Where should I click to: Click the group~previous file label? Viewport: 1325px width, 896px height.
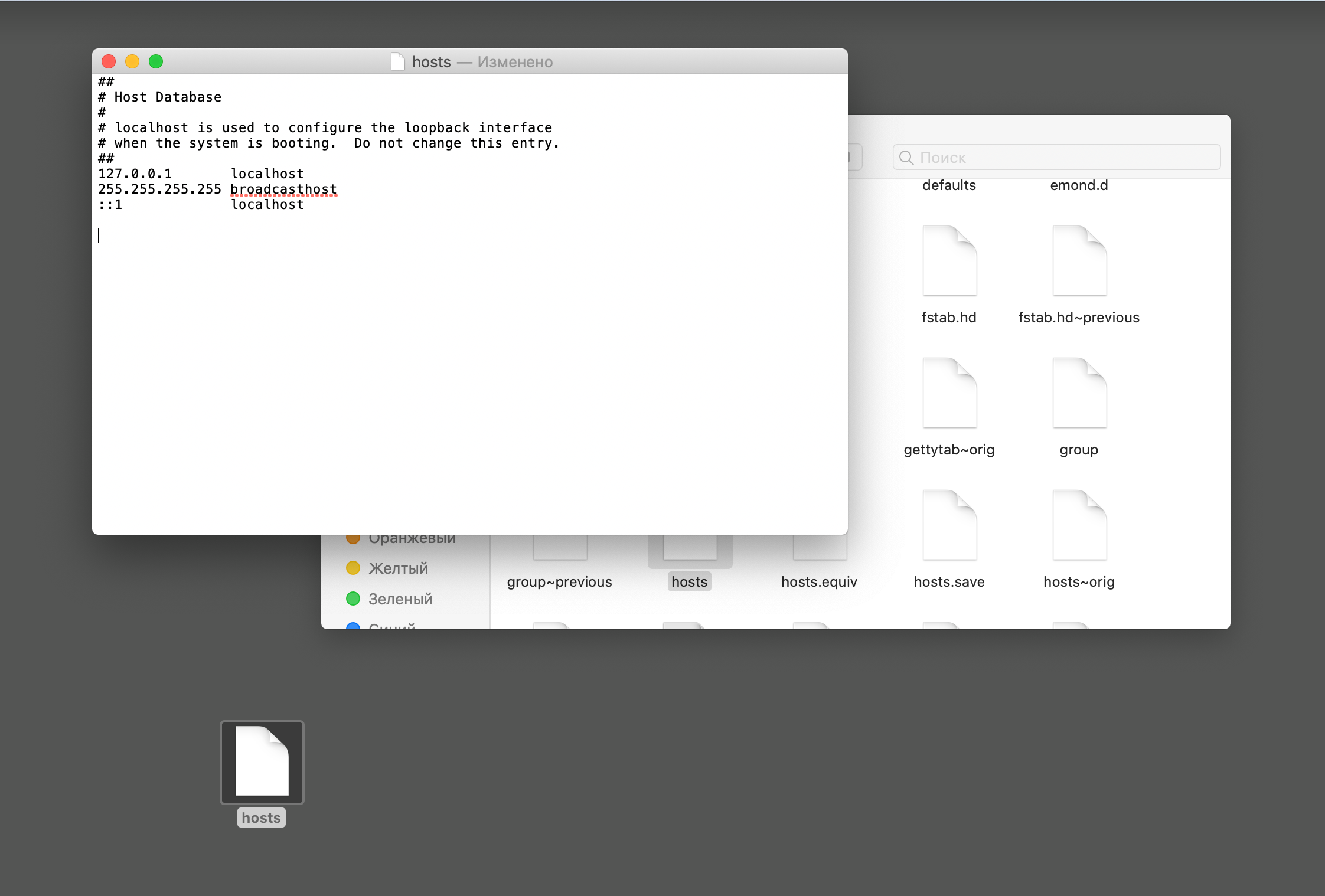click(x=559, y=581)
